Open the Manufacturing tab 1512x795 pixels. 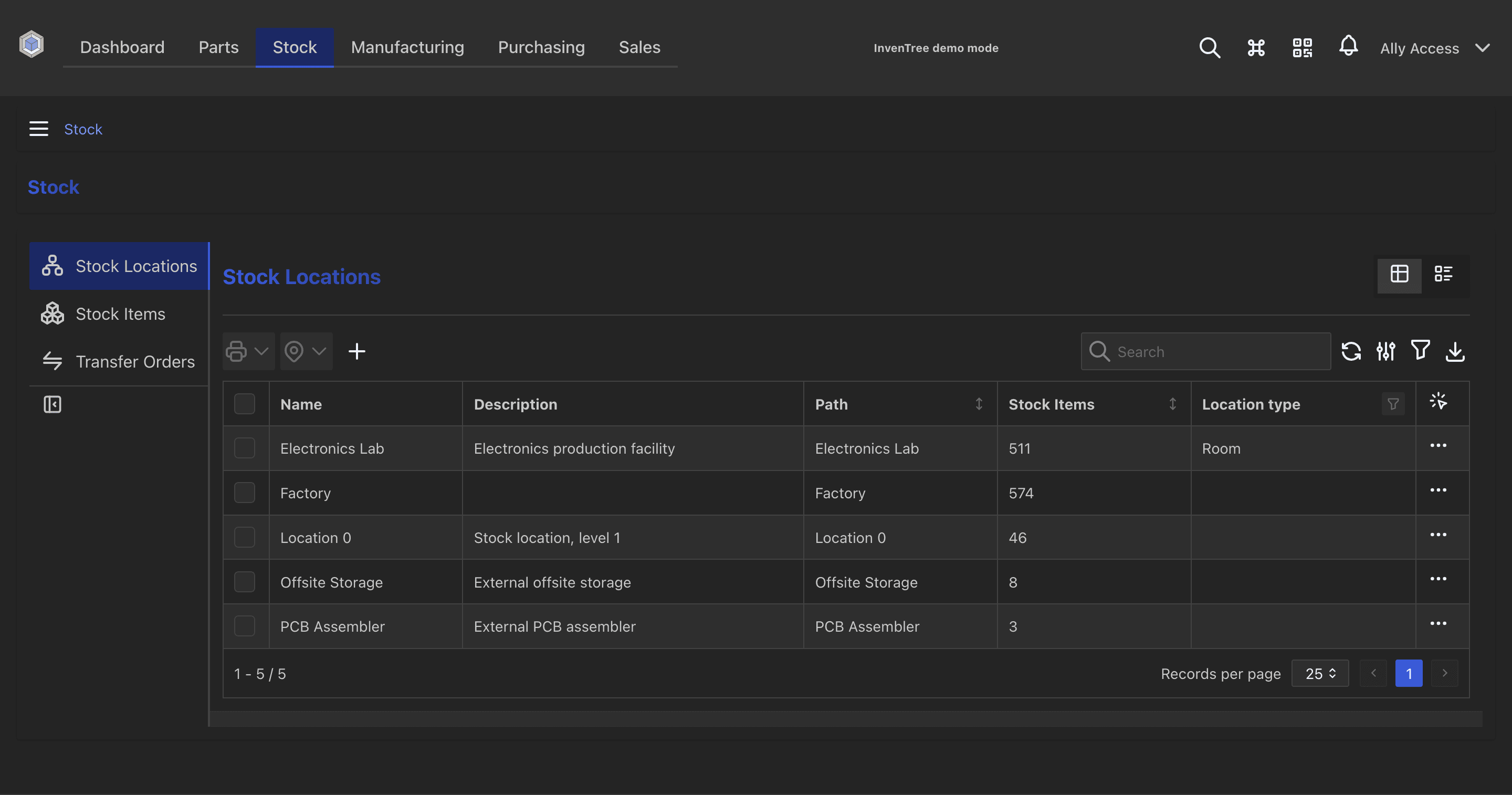tap(407, 47)
